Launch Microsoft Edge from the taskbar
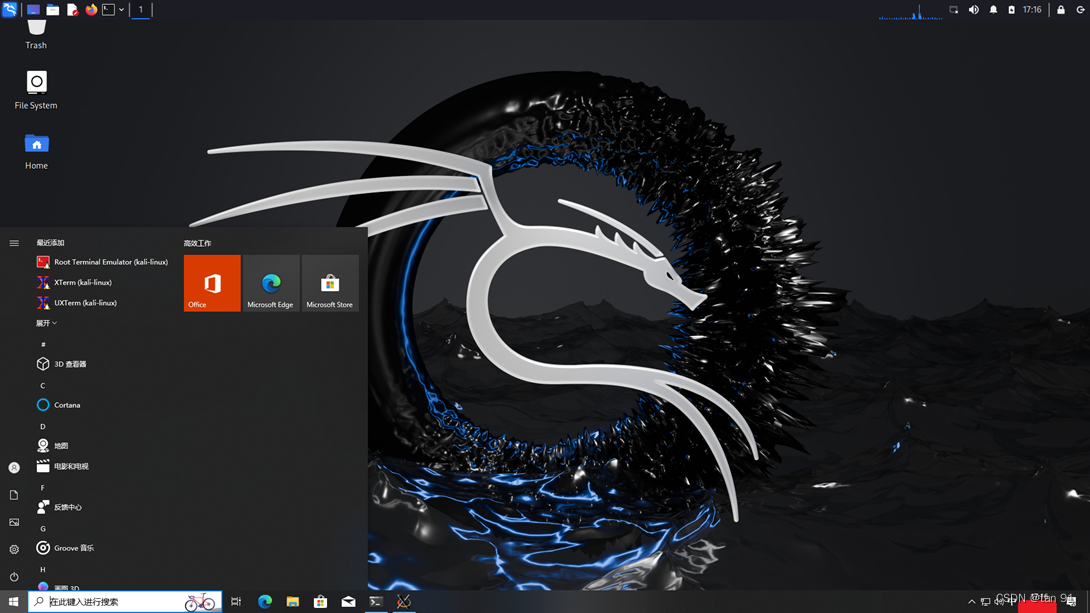Screen dimensions: 1090x613 [x=265, y=602]
